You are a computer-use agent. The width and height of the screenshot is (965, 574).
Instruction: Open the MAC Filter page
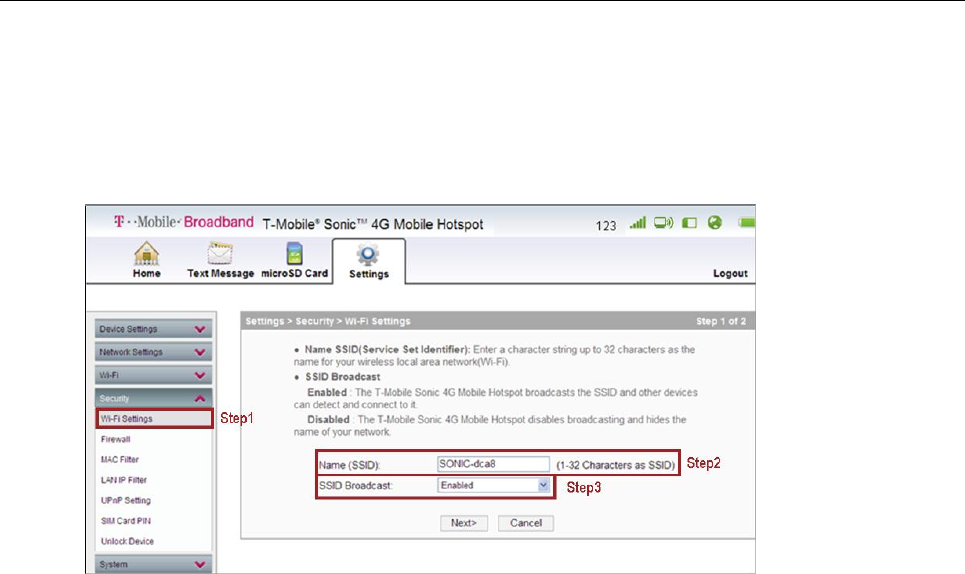click(x=120, y=460)
